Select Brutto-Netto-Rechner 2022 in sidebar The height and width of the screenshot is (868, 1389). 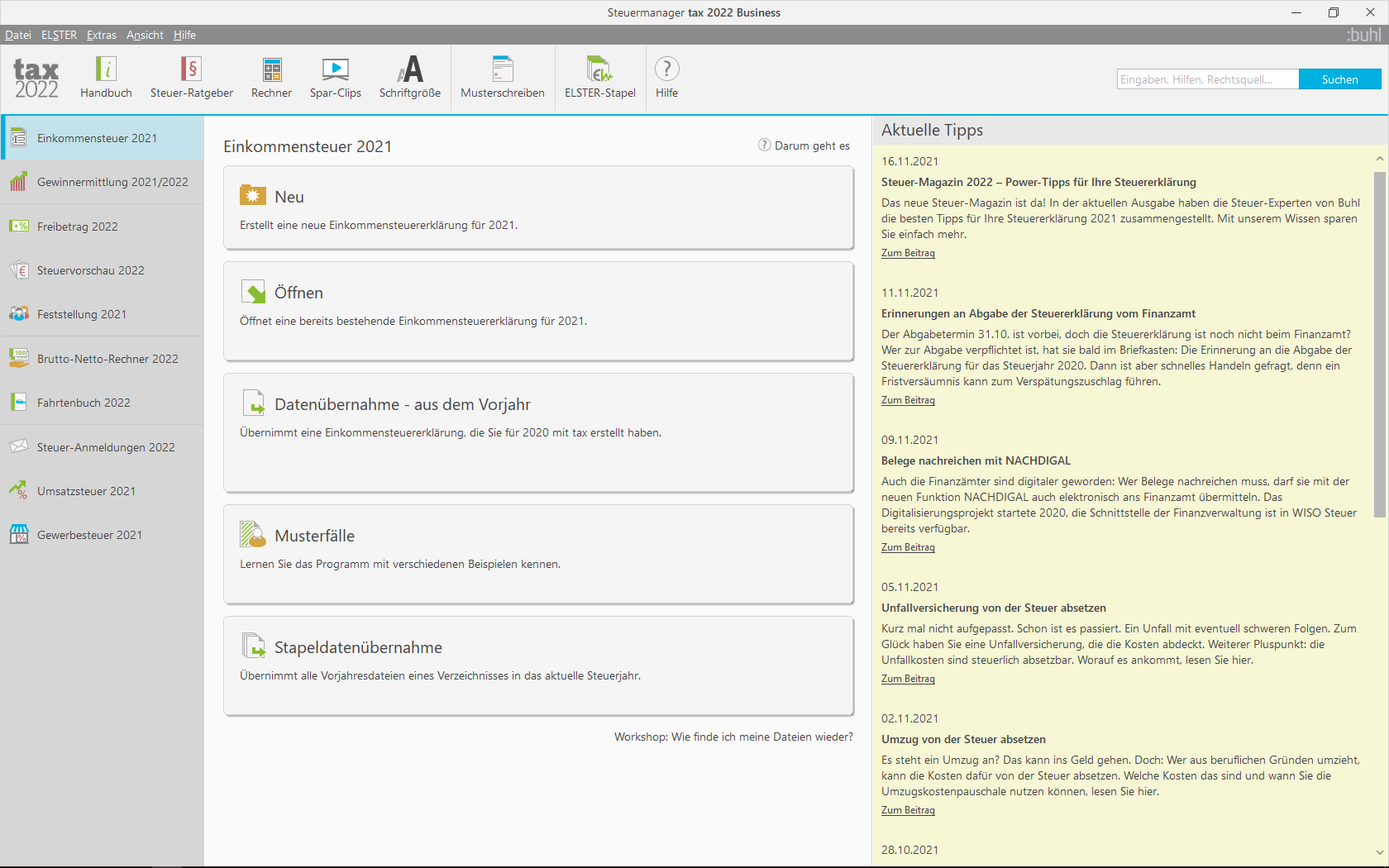point(102,359)
